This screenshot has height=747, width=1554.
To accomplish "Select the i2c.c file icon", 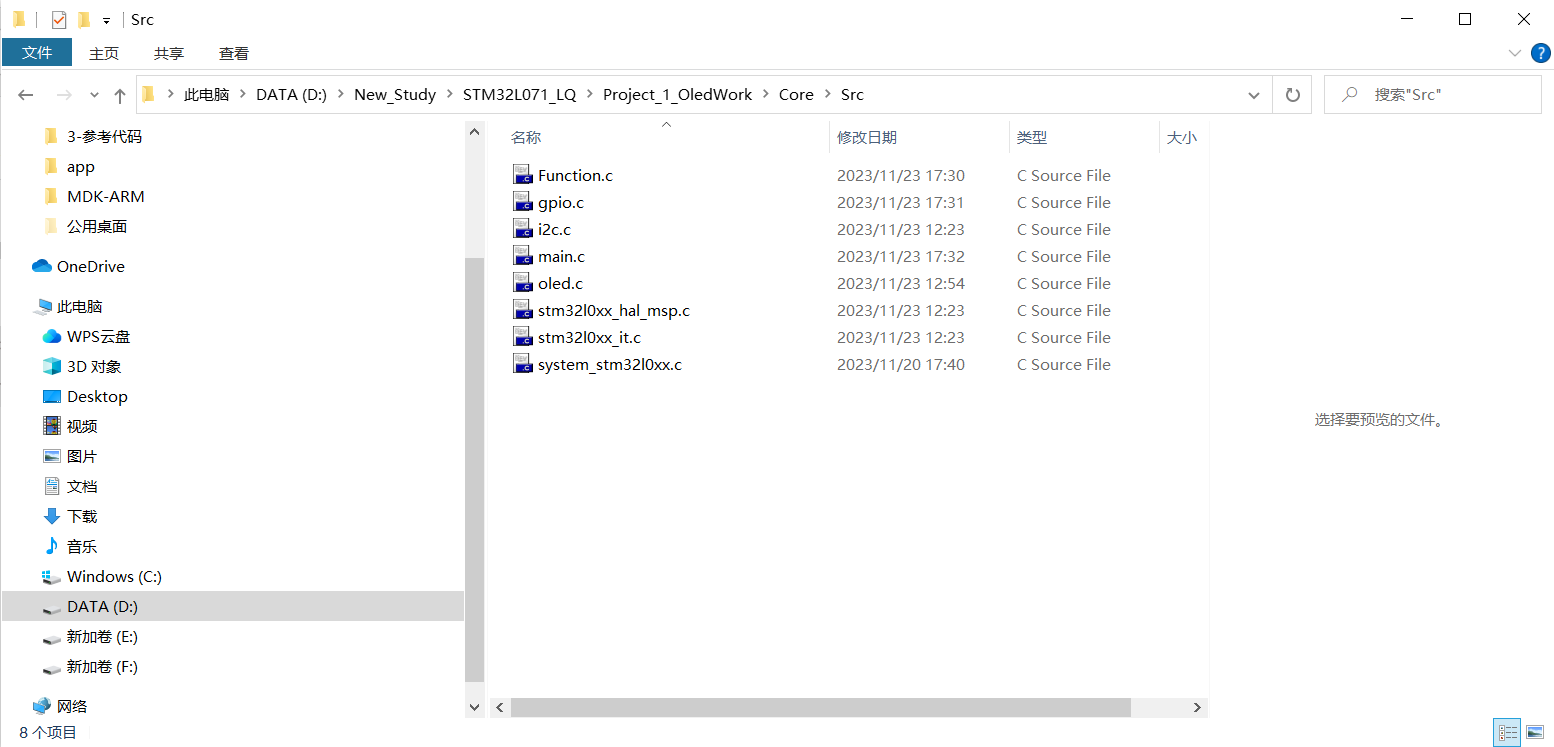I will coord(522,229).
